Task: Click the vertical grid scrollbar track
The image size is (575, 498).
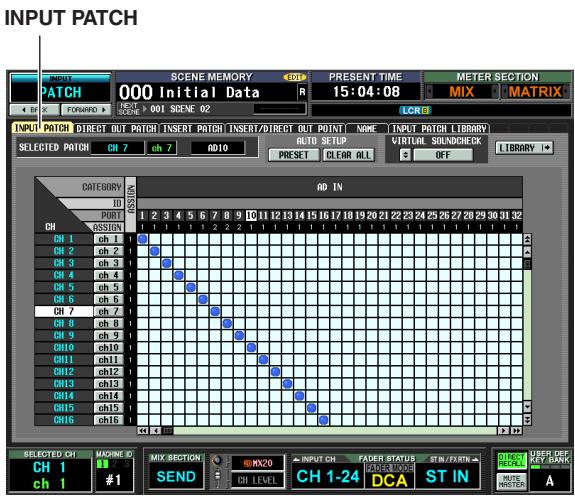Action: [527, 336]
